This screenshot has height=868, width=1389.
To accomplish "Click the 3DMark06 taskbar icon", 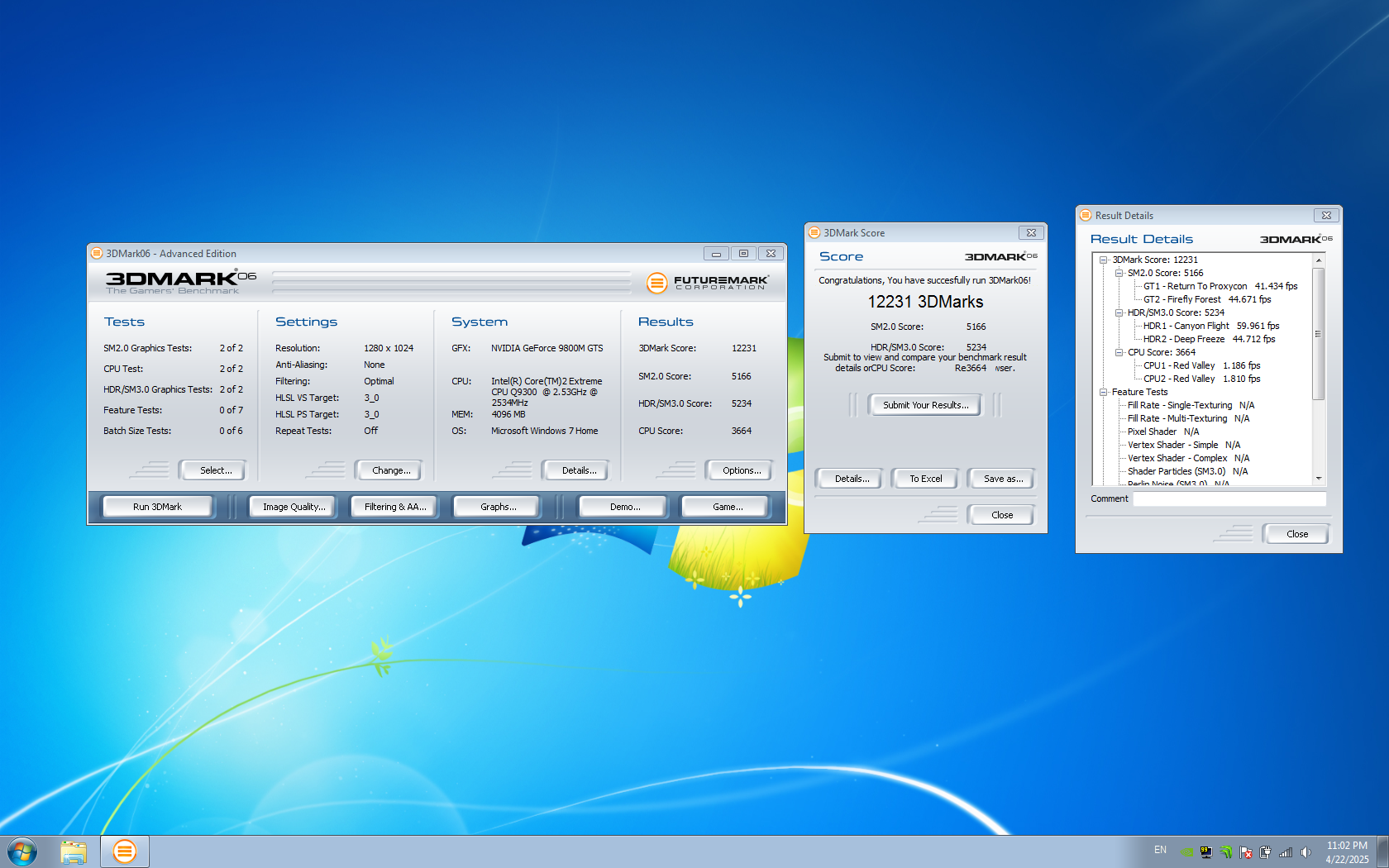I will (x=124, y=851).
